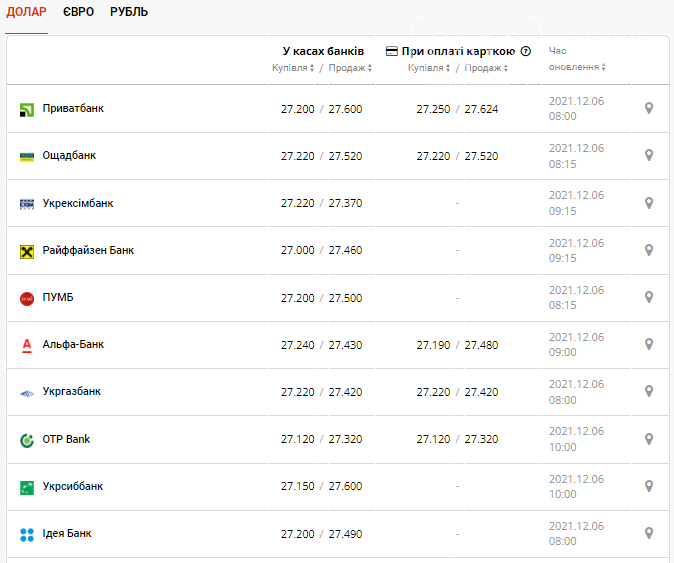Open the ПУМБ location marker
Viewport: 674px width, 563px height.
(649, 297)
